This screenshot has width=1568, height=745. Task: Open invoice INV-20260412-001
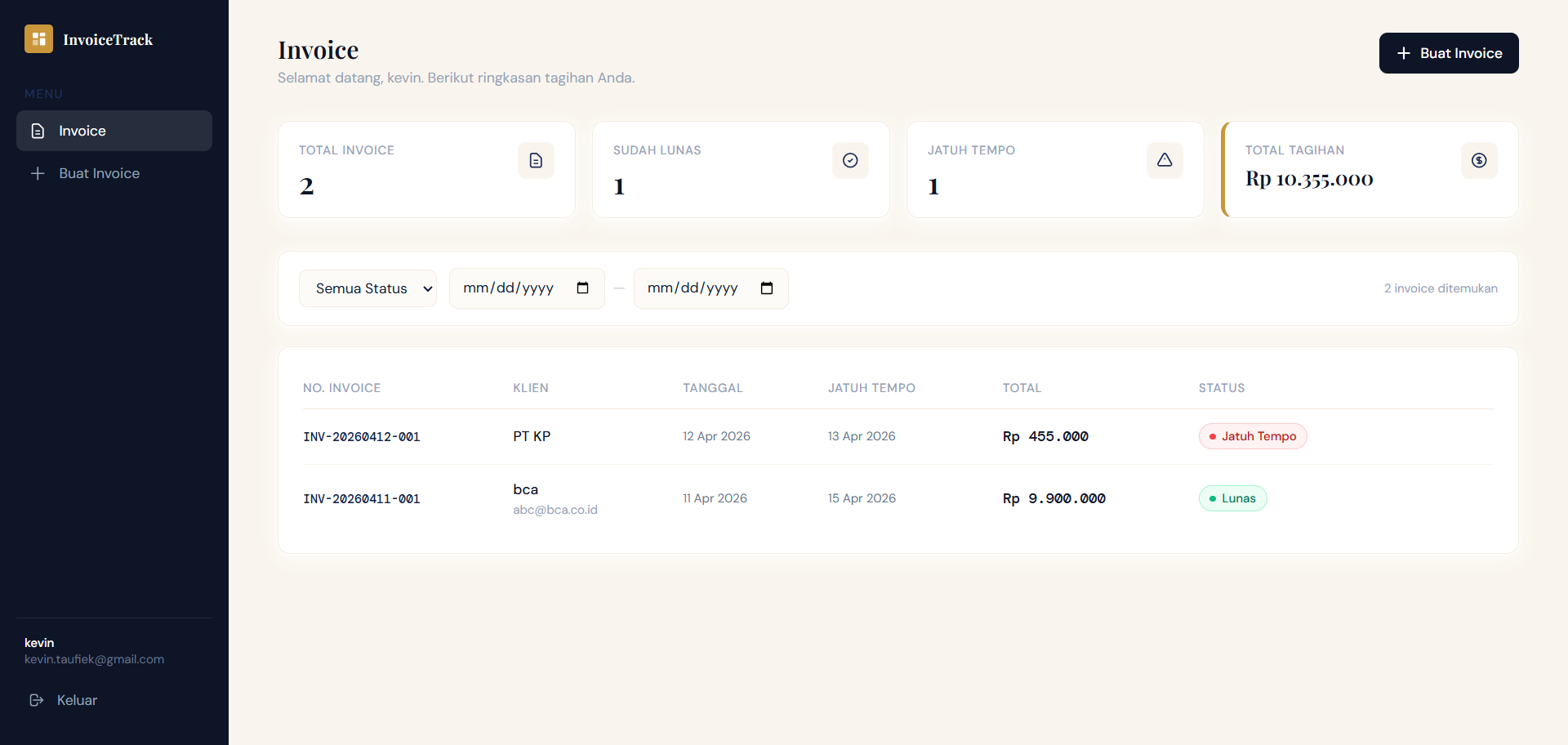(362, 437)
